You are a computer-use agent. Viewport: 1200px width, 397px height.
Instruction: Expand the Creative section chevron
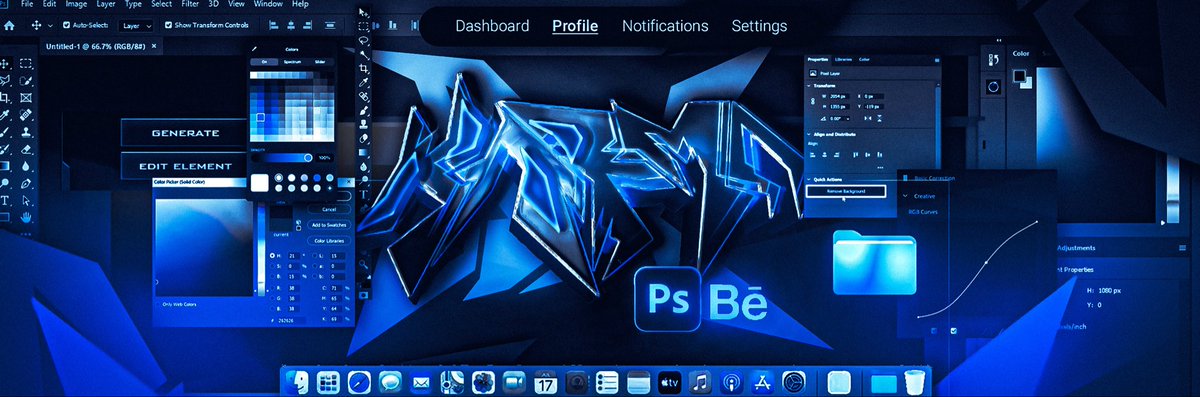pos(905,195)
